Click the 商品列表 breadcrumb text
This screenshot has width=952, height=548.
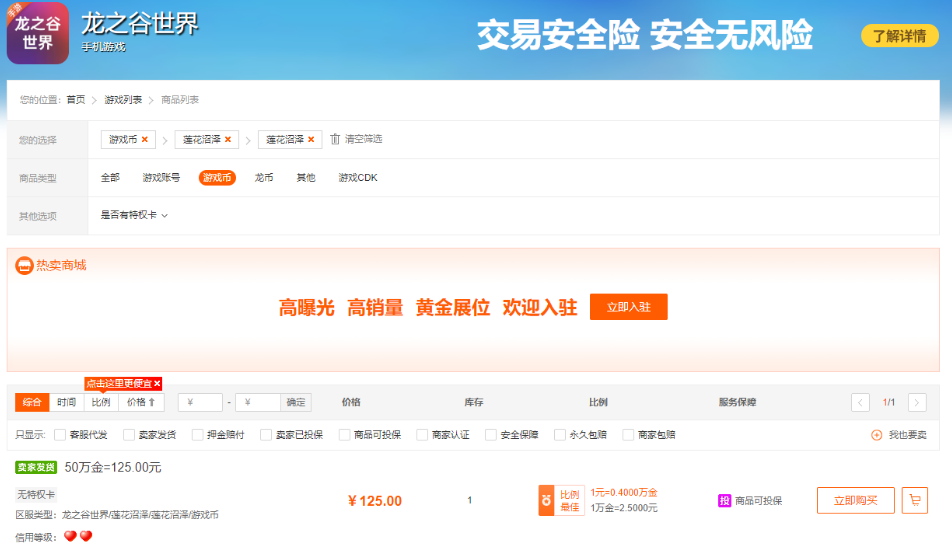point(180,100)
